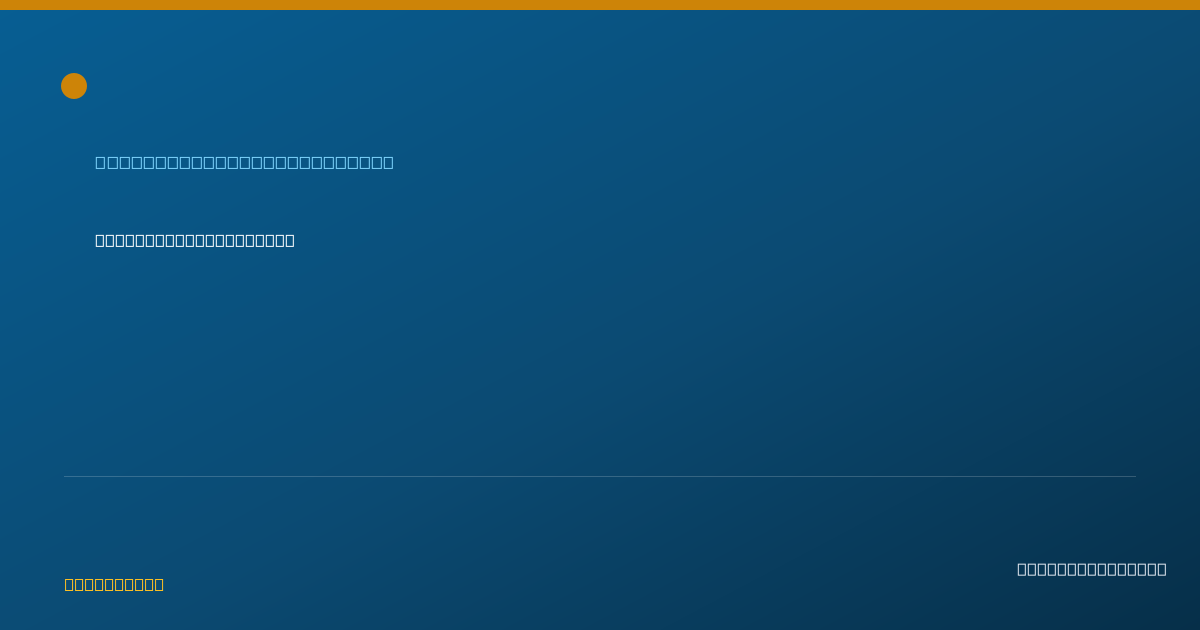The width and height of the screenshot is (1200, 630).
Task: Open the yellow footer link text
Action: 114,584
